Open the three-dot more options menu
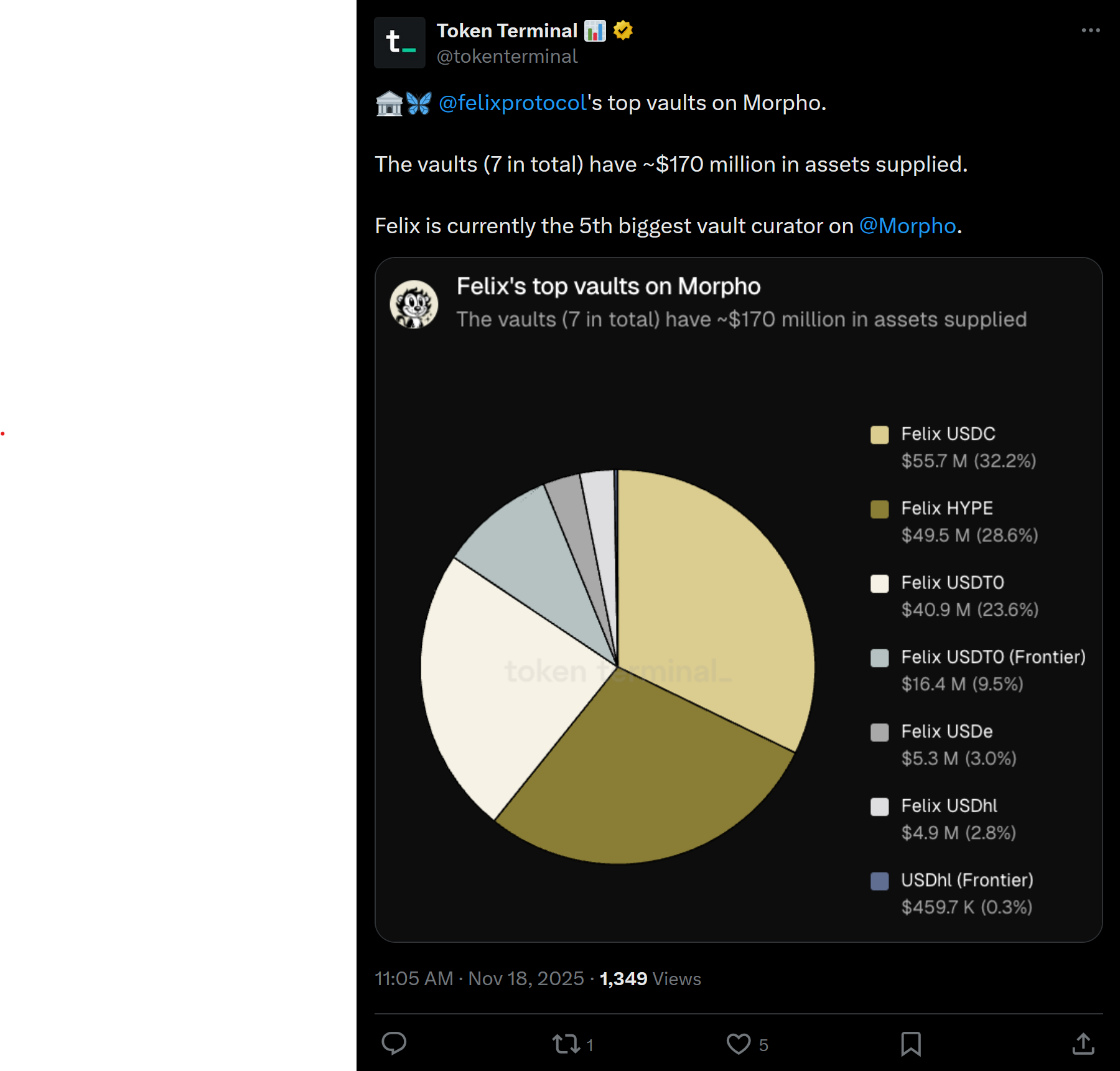 pos(1091,30)
